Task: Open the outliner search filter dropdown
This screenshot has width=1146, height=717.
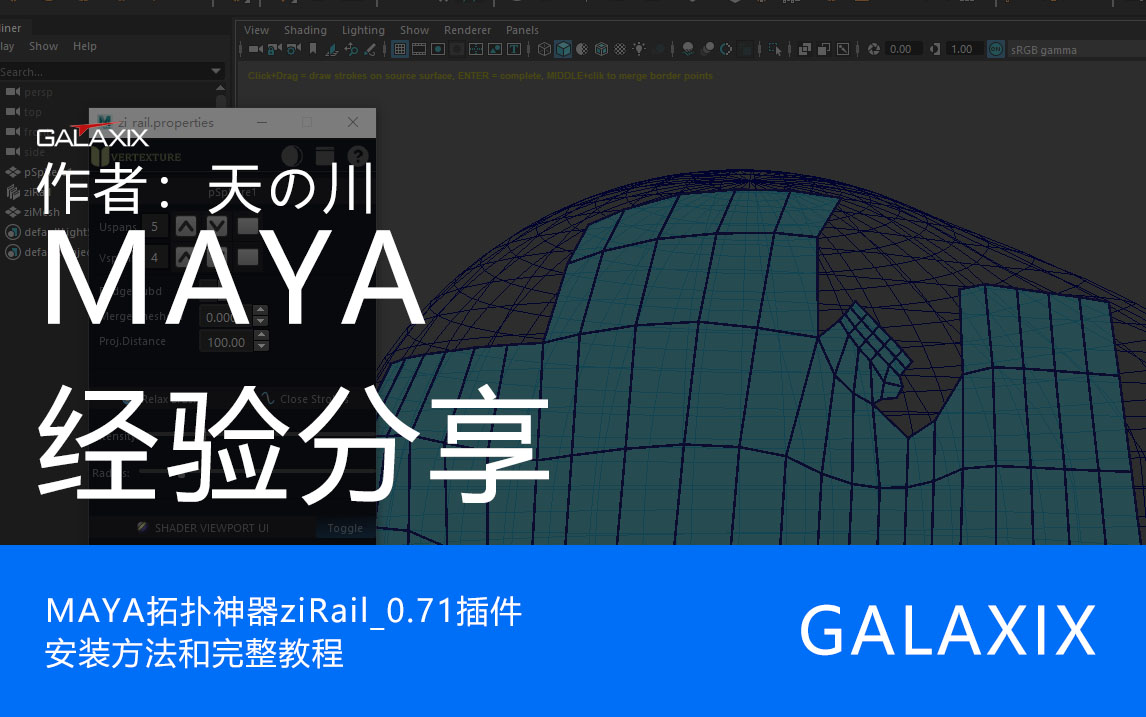Action: [x=217, y=72]
